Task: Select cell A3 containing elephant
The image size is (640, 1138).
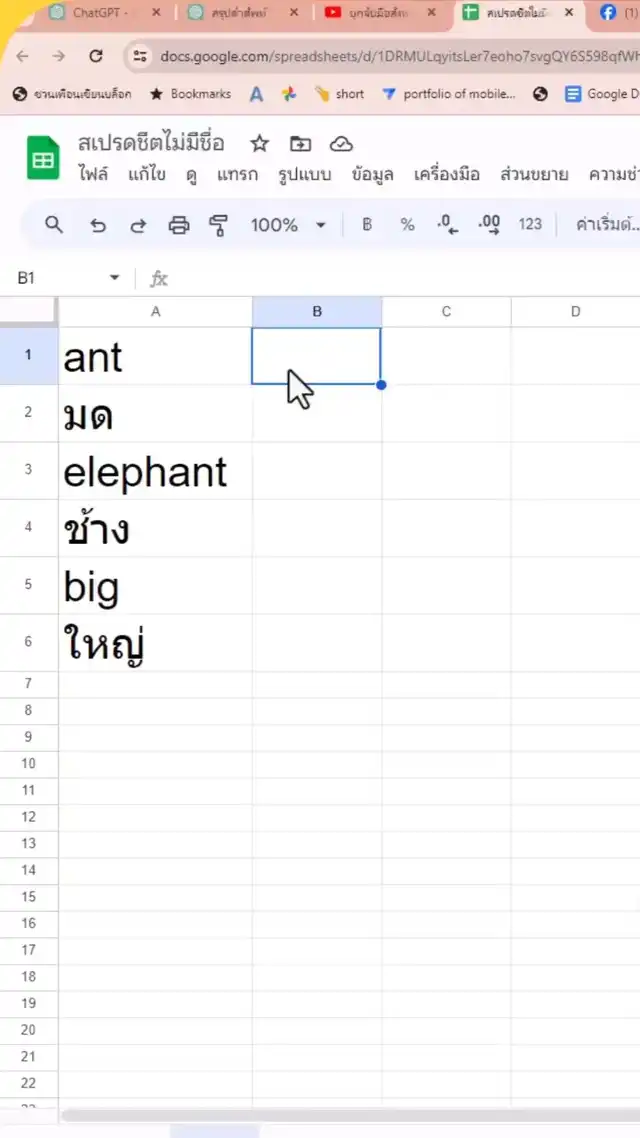Action: tap(155, 471)
